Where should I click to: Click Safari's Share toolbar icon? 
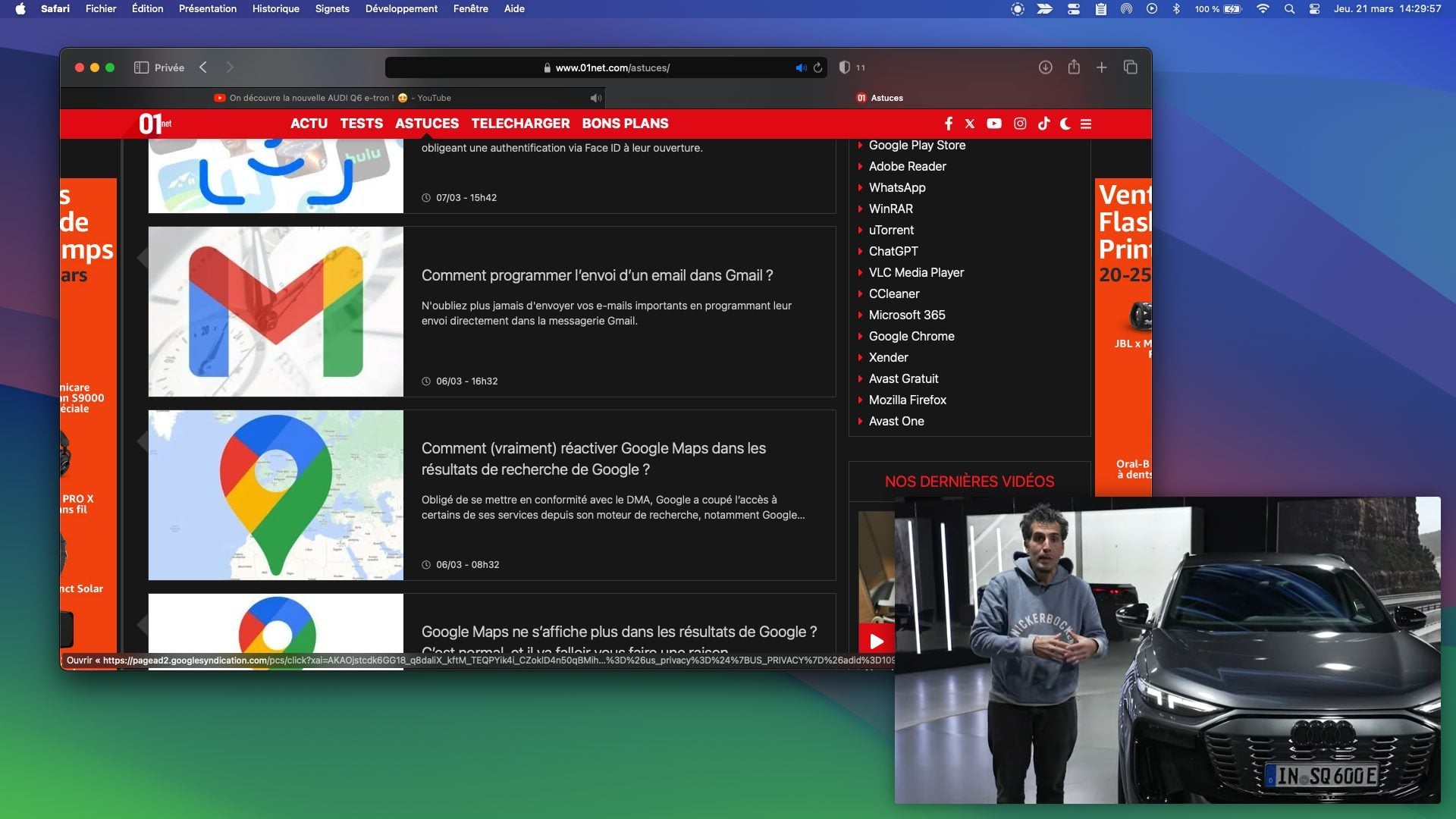click(x=1074, y=67)
